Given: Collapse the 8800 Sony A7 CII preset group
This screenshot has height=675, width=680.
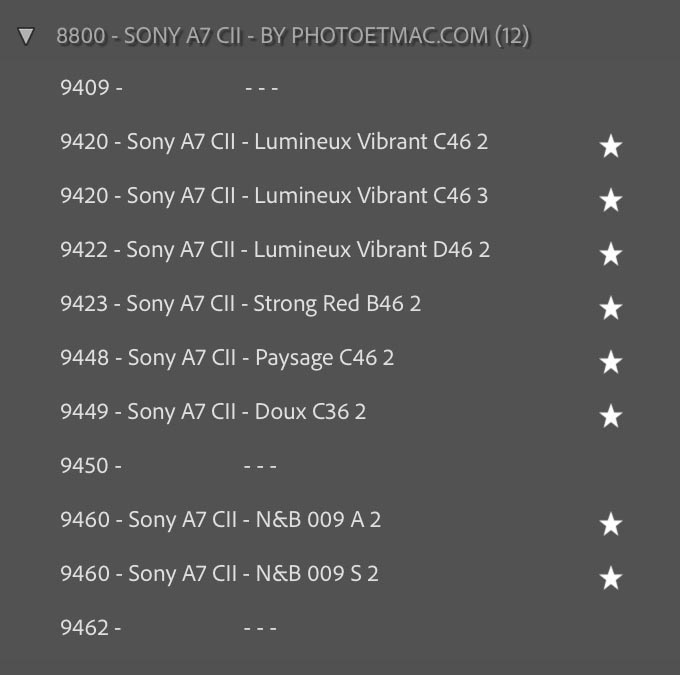Looking at the screenshot, I should click(x=26, y=37).
